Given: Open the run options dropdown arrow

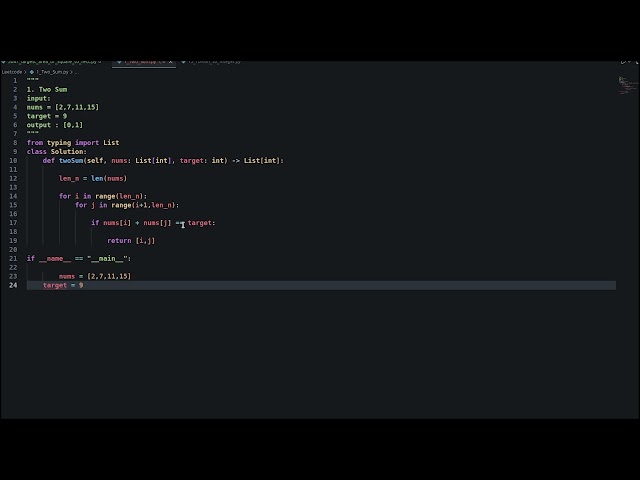Looking at the screenshot, I should coord(630,62).
